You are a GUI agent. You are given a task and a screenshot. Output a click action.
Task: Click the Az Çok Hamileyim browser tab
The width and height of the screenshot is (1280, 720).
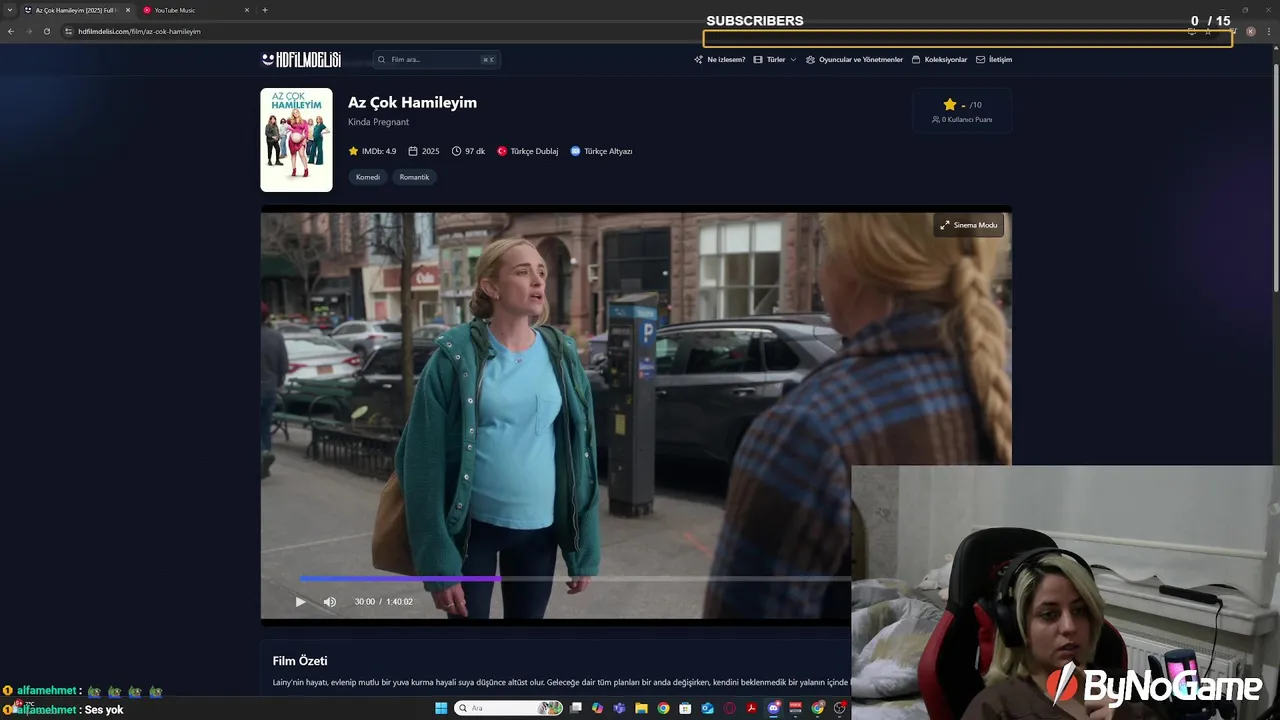[75, 10]
